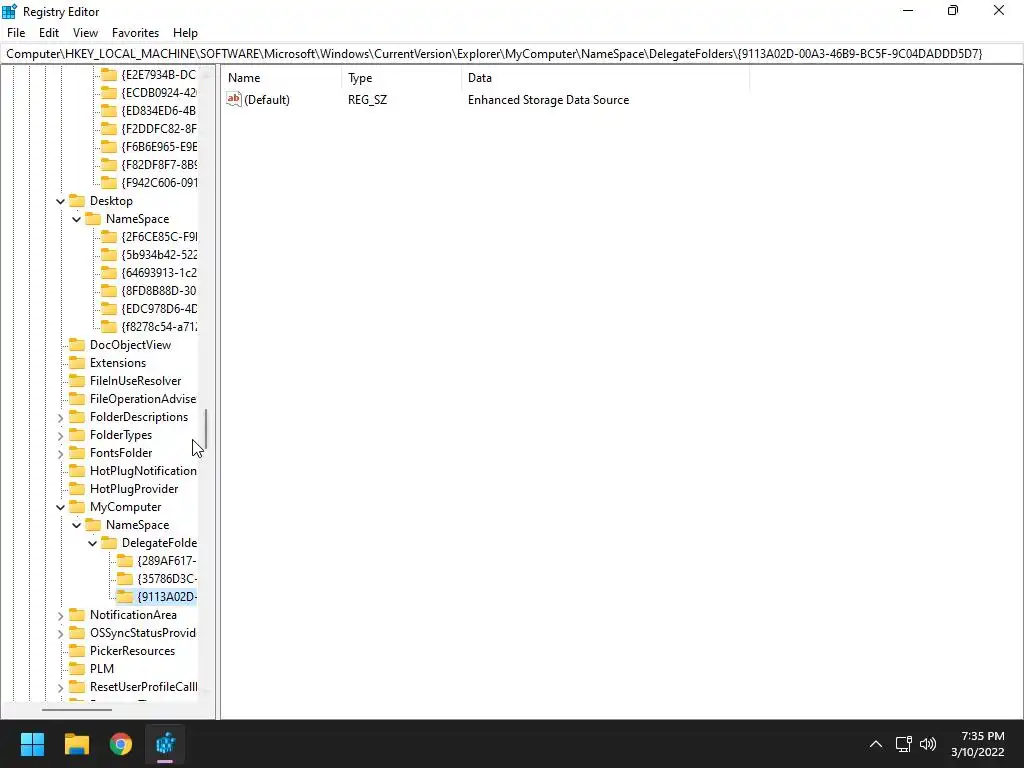Viewport: 1024px width, 768px height.
Task: Open the Windows Start menu
Action: point(32,744)
